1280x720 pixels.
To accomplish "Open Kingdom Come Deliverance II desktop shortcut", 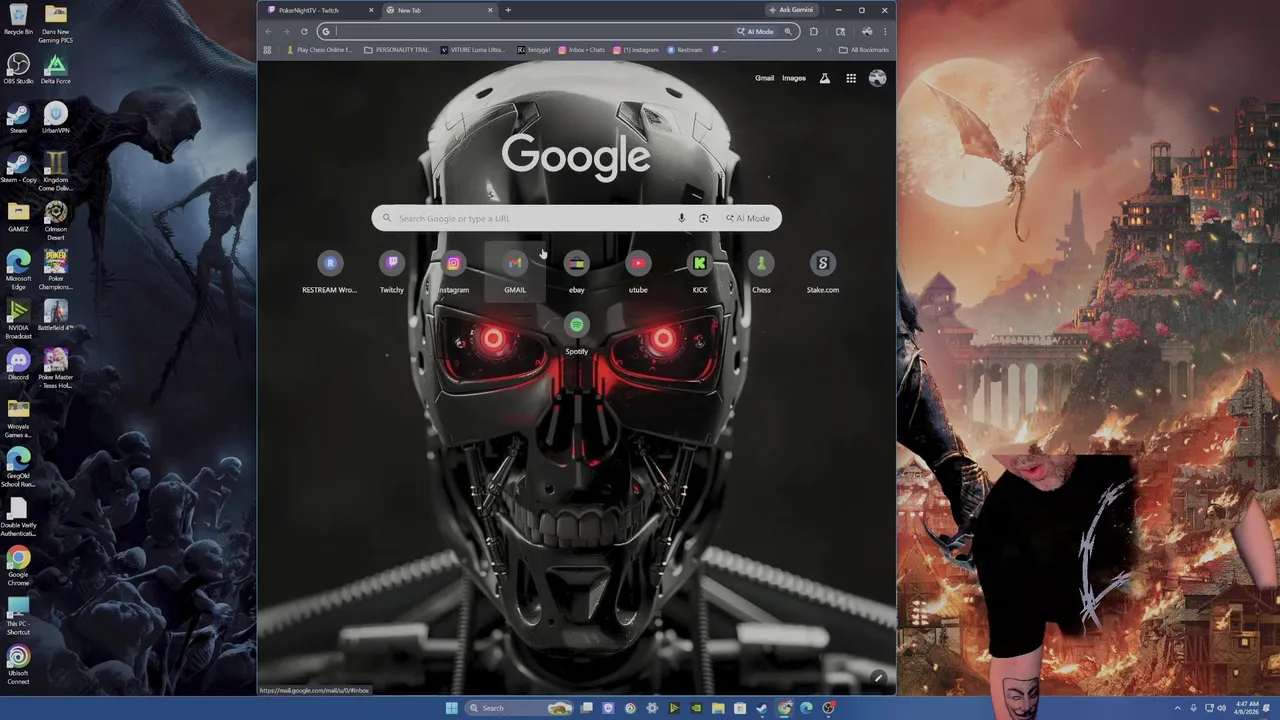I will click(x=56, y=172).
